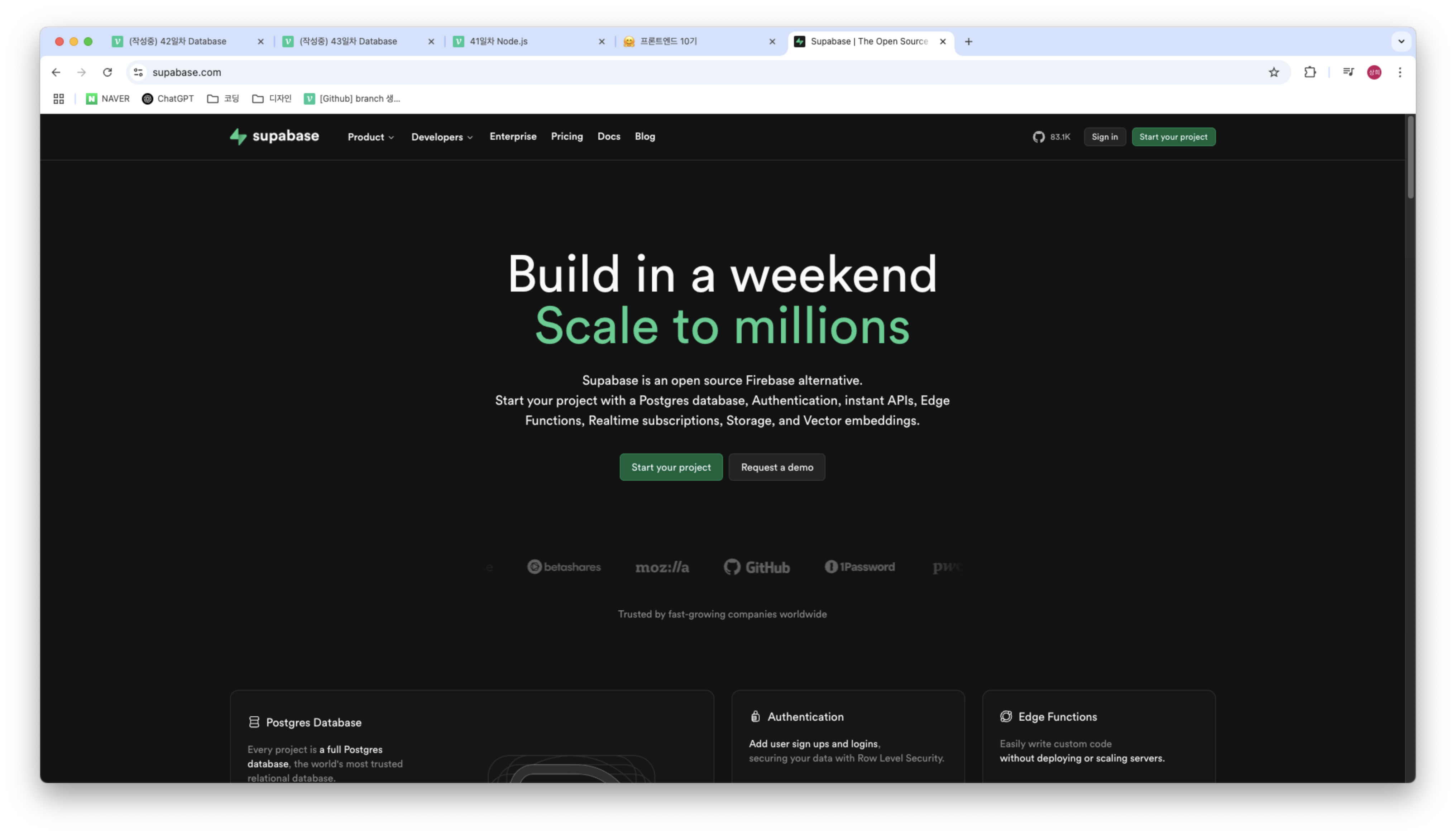This screenshot has width=1456, height=836.
Task: Close the 41일차 Node.js tab
Action: point(602,41)
